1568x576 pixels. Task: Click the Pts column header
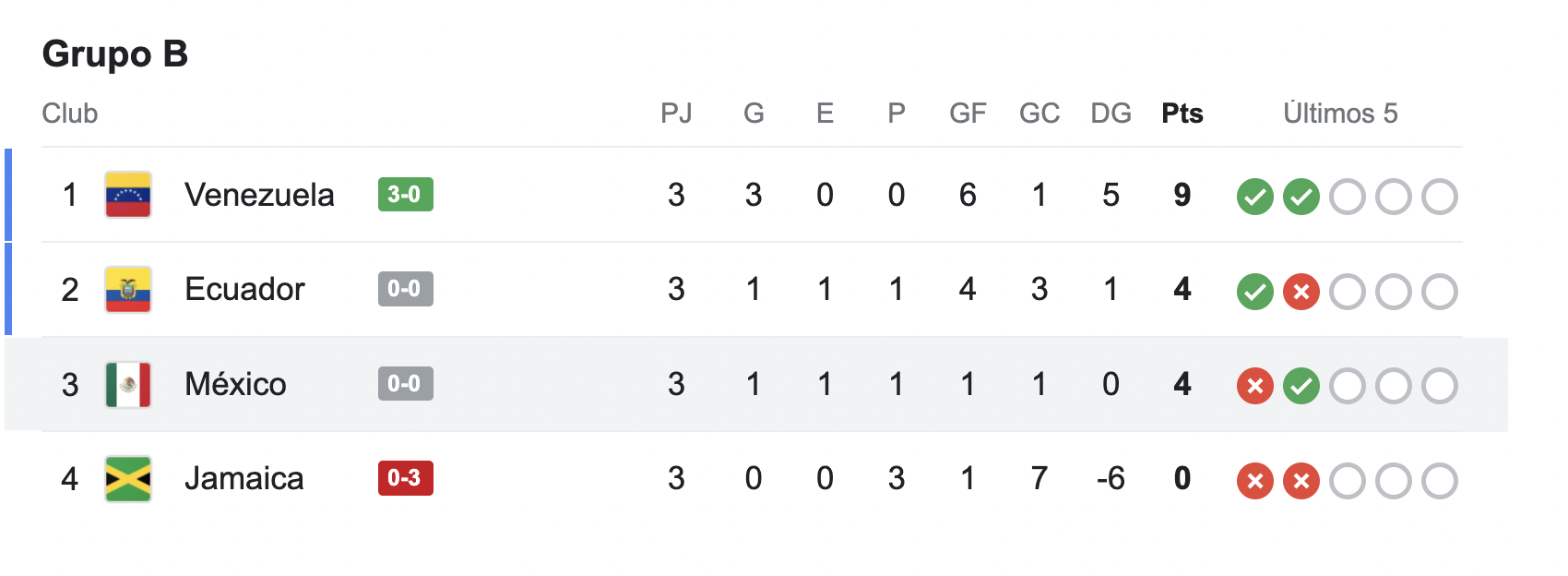(x=1182, y=114)
